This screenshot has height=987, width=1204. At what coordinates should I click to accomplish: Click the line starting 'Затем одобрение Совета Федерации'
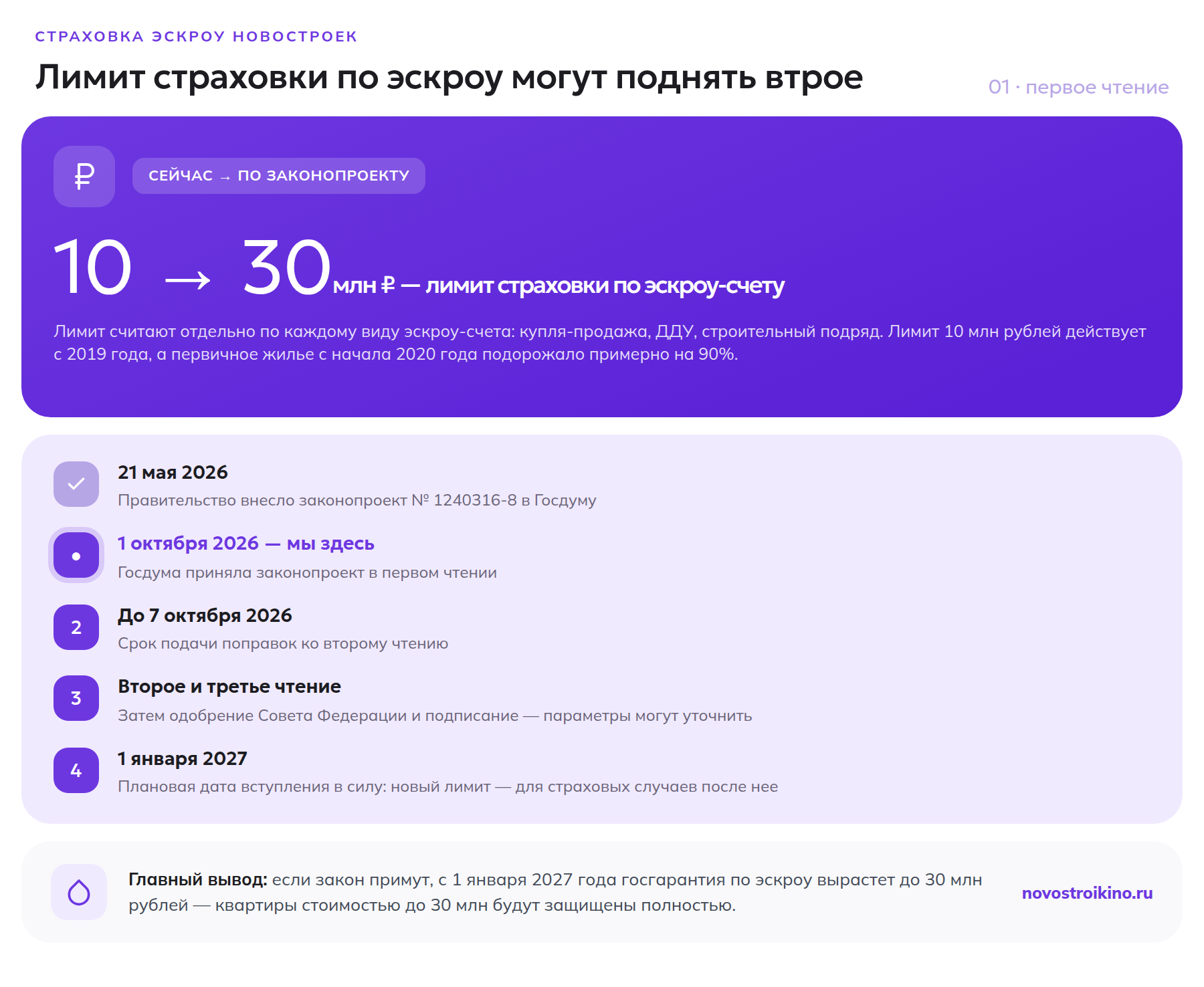[x=435, y=716]
